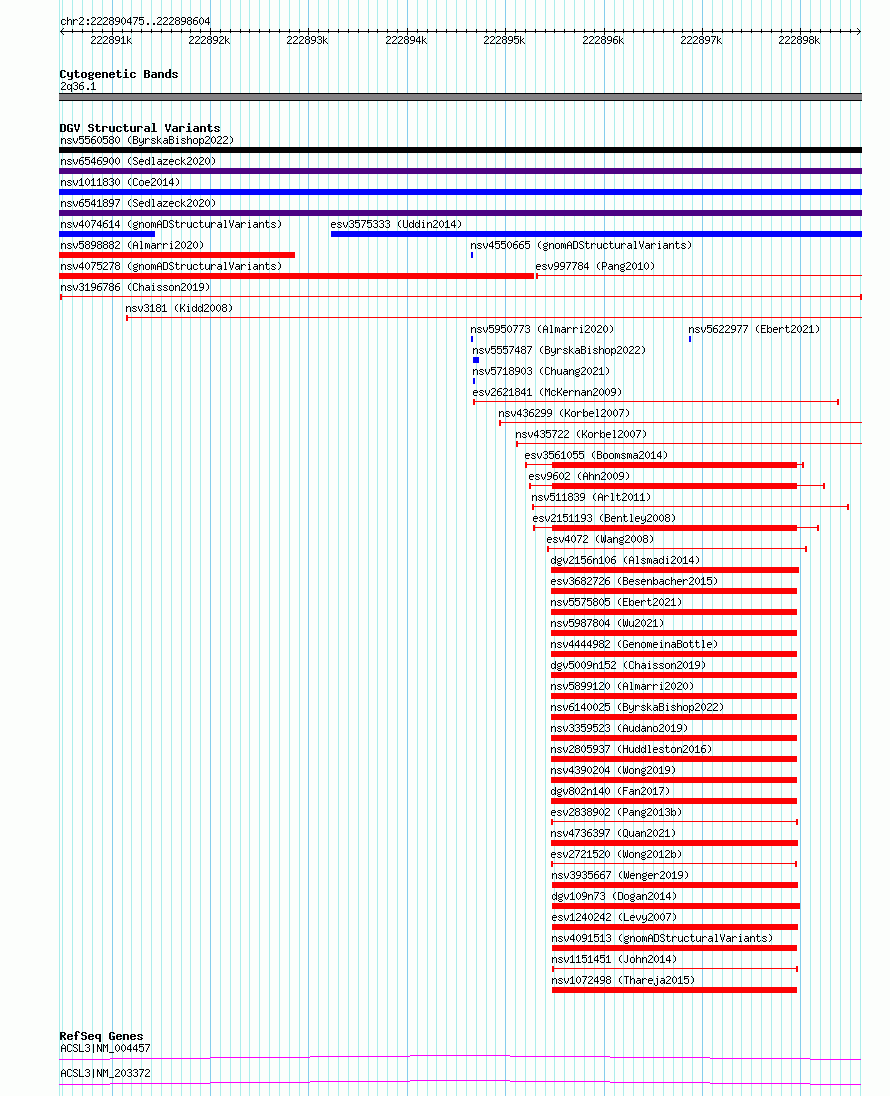
Task: Select esv9602 (Ahn2009) variant label
Action: coord(579,476)
